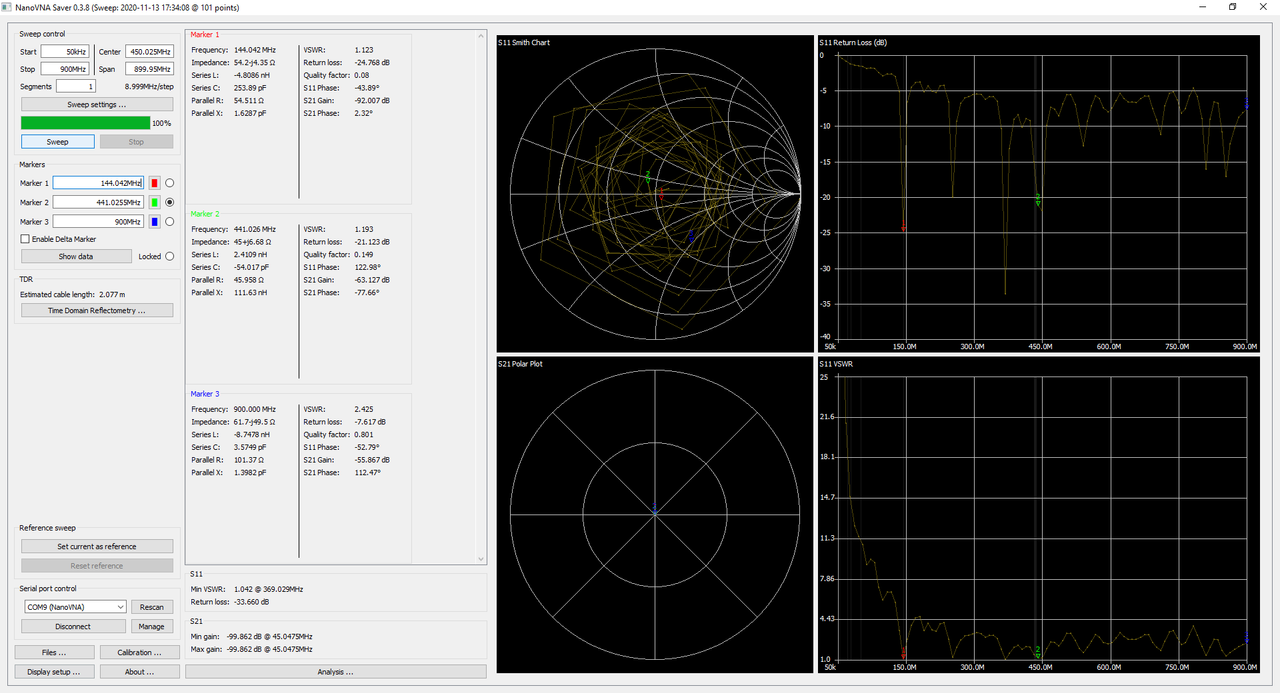This screenshot has width=1280, height=693.
Task: Click the S11 VSWR chart
Action: [1039, 515]
